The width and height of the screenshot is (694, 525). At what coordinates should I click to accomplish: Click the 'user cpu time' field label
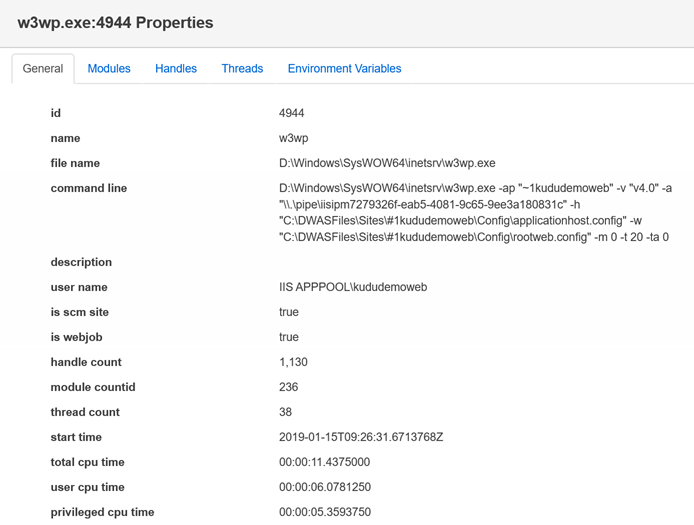point(88,487)
